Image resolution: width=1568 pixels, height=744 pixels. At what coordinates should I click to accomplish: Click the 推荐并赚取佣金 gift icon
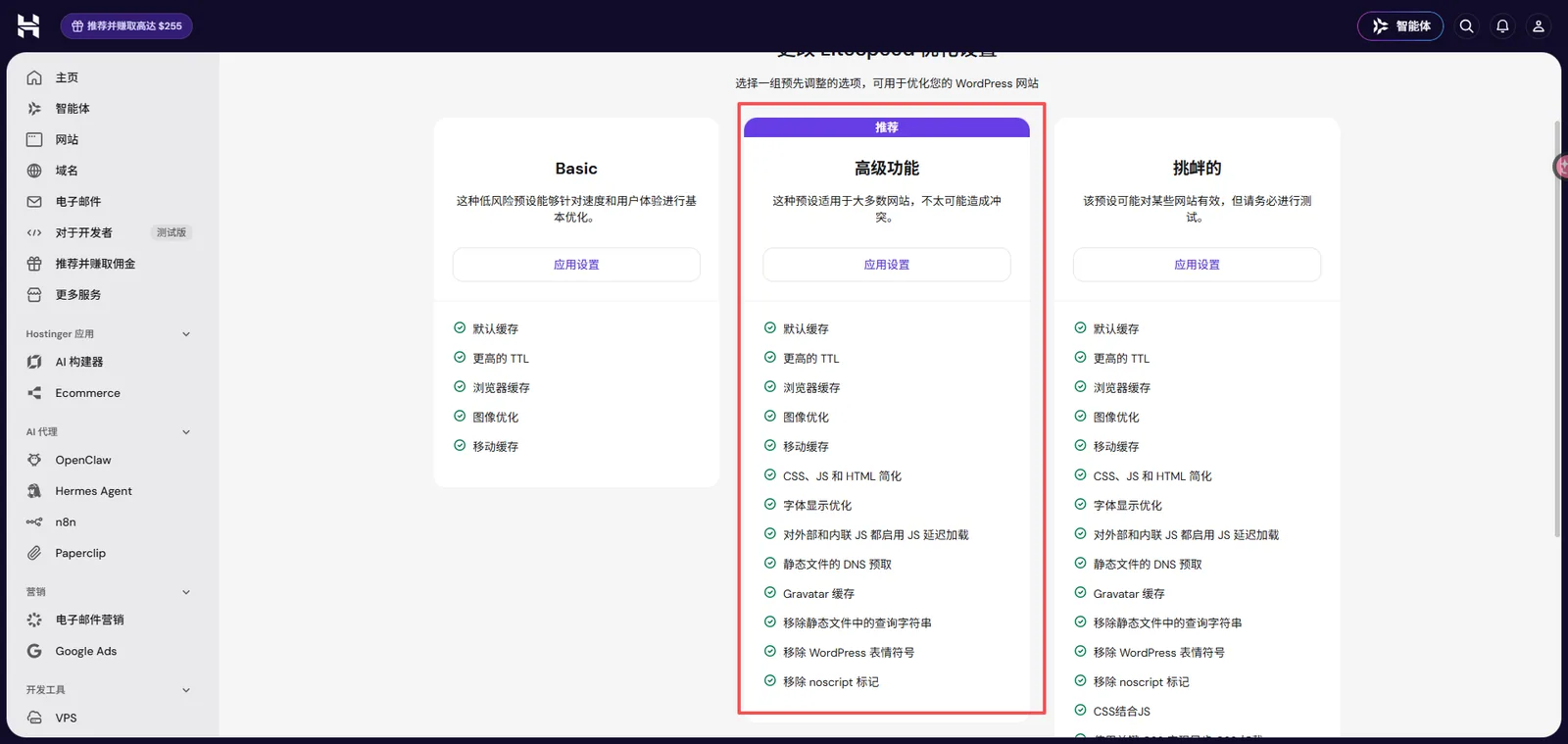pos(34,264)
